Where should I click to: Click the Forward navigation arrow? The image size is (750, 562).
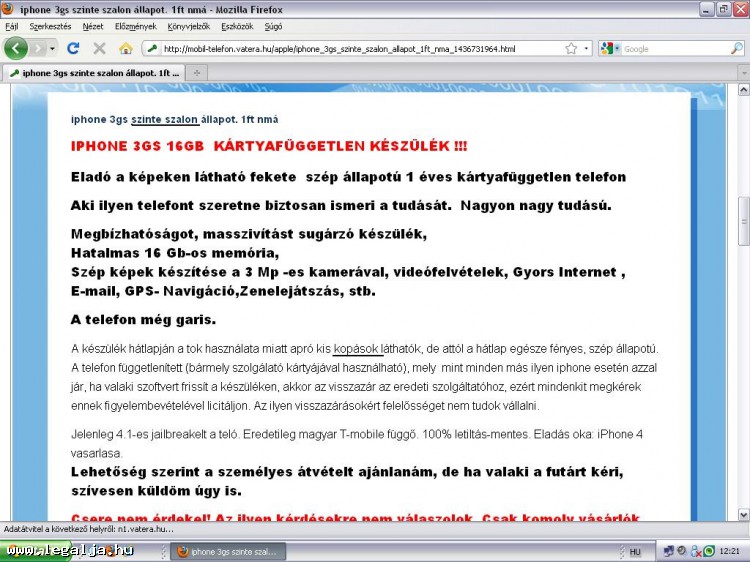(x=40, y=48)
